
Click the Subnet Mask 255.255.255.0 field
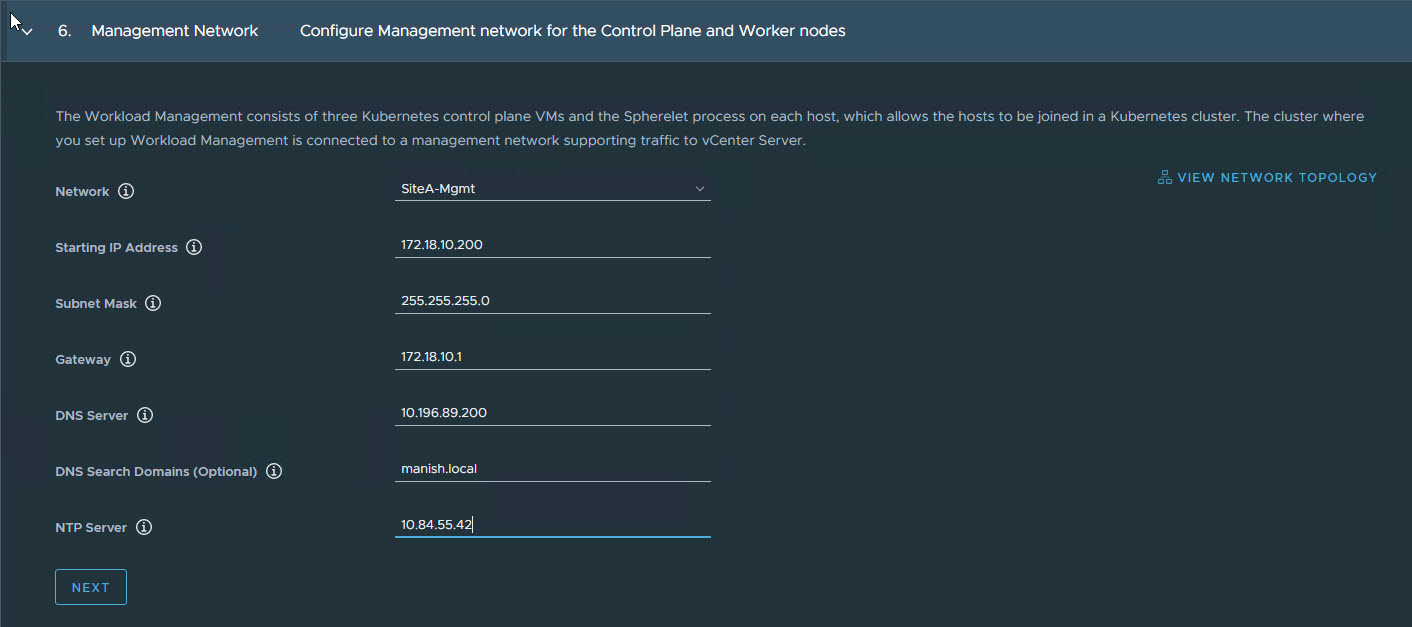552,301
